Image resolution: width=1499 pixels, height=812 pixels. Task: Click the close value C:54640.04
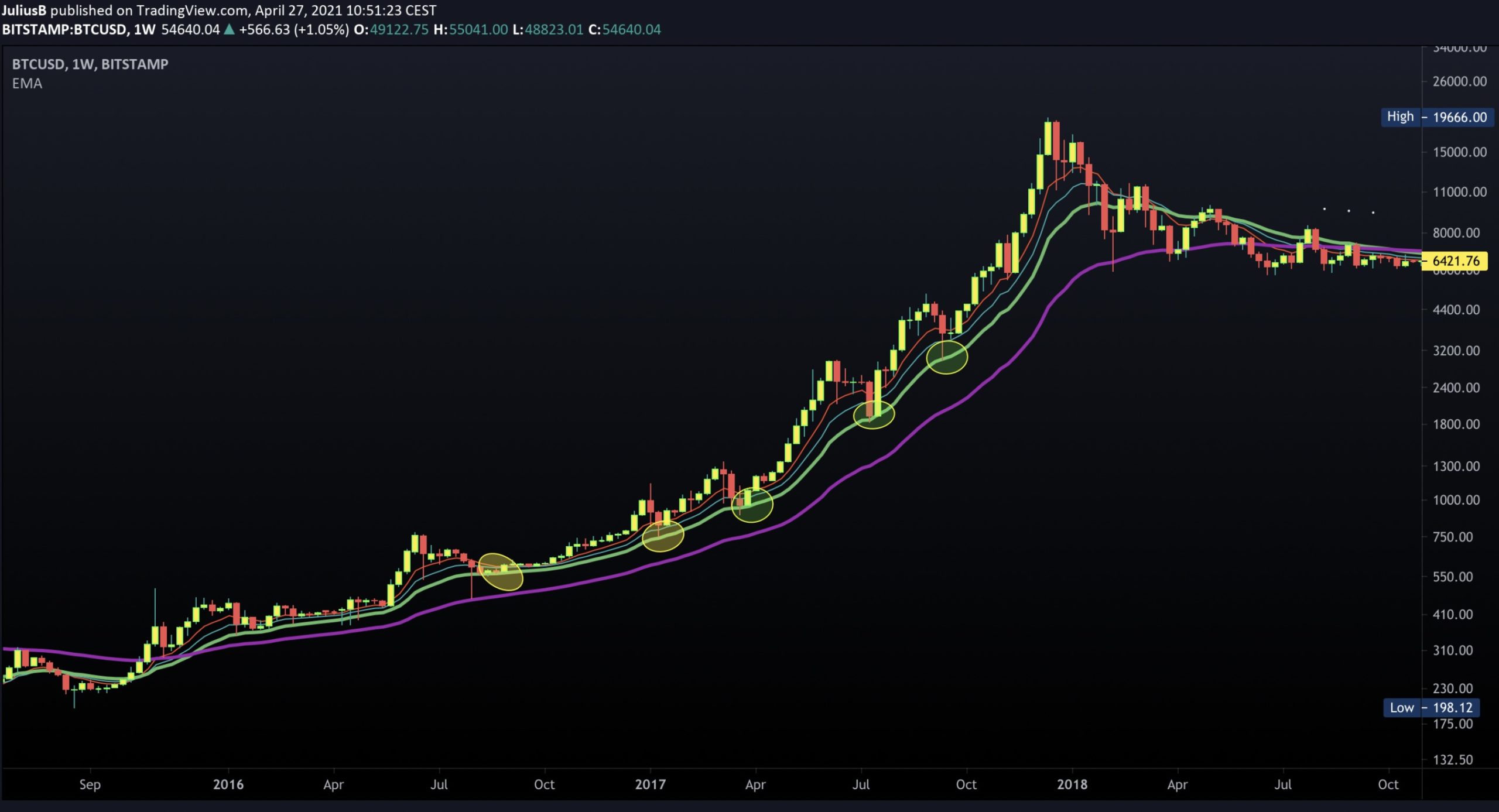click(624, 29)
